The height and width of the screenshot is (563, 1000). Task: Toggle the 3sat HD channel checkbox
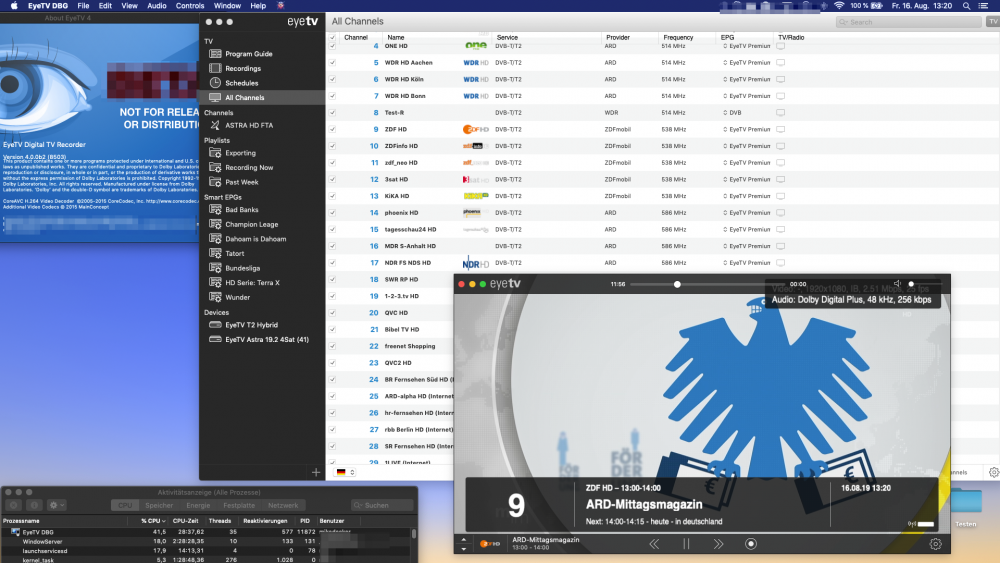332,180
